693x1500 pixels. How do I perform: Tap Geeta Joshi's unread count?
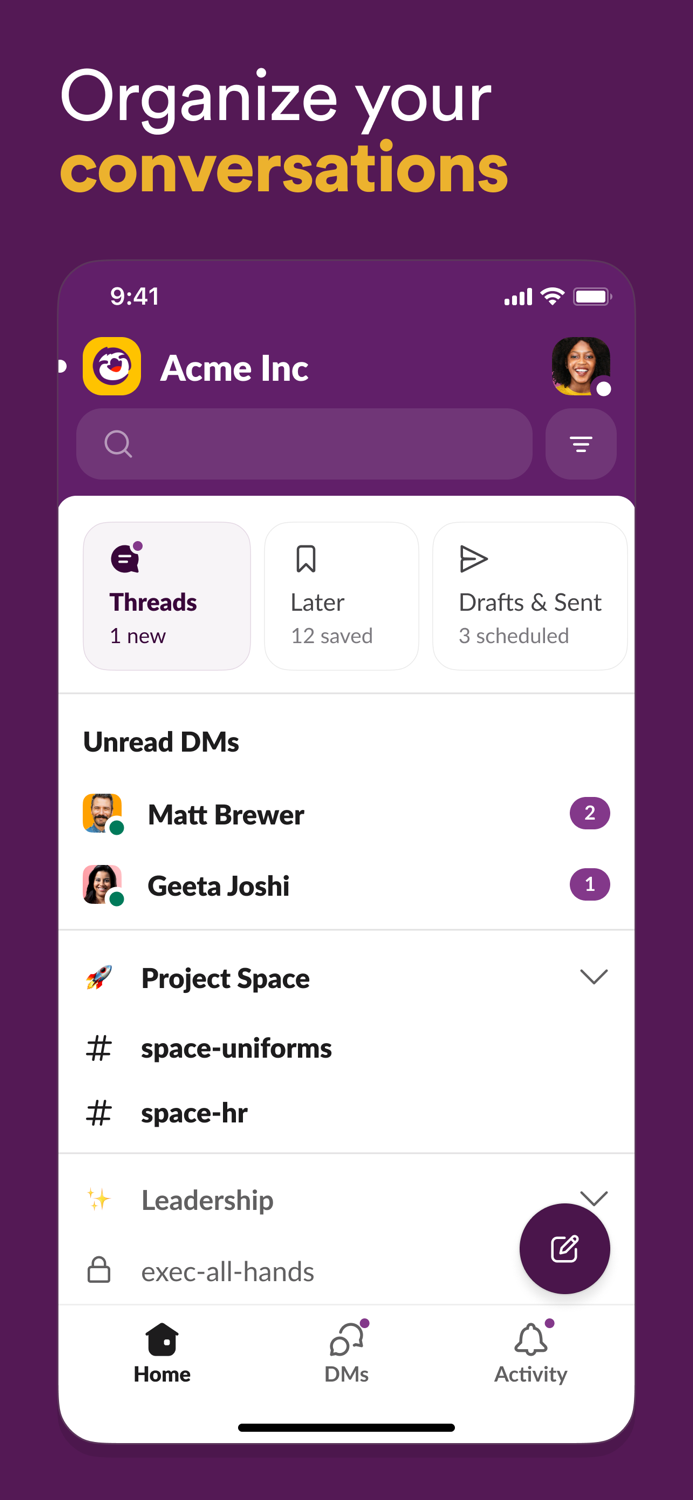[590, 885]
